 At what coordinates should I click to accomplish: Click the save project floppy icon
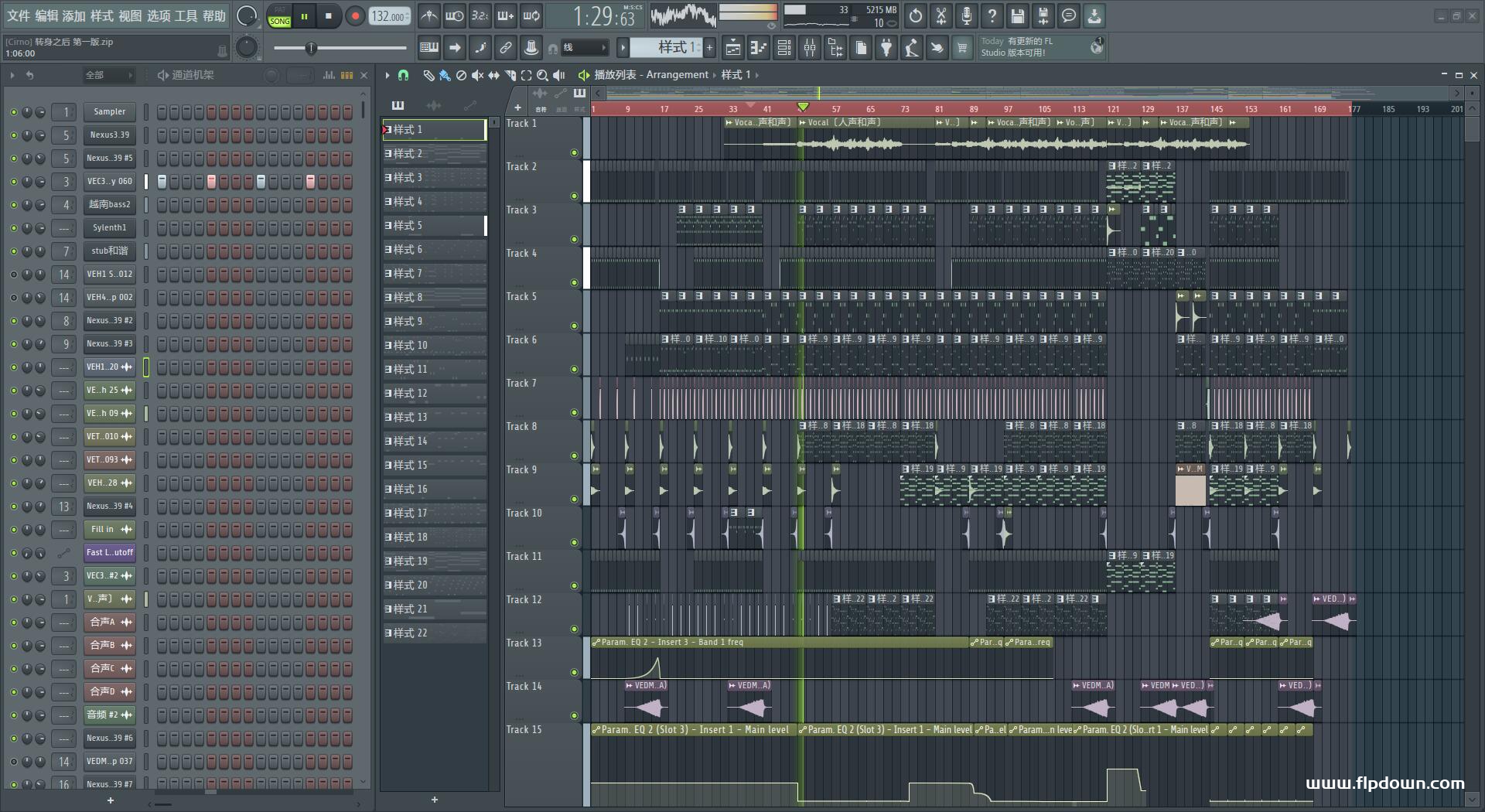[x=1017, y=16]
